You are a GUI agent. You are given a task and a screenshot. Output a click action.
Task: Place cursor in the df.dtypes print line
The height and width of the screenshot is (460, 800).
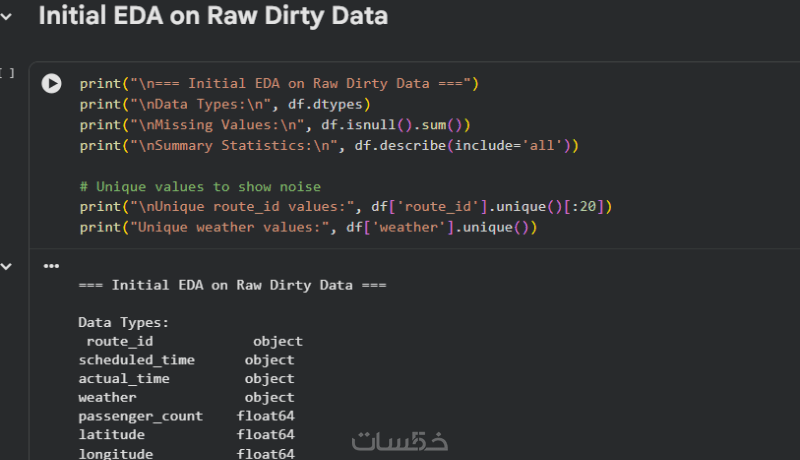[x=225, y=105]
